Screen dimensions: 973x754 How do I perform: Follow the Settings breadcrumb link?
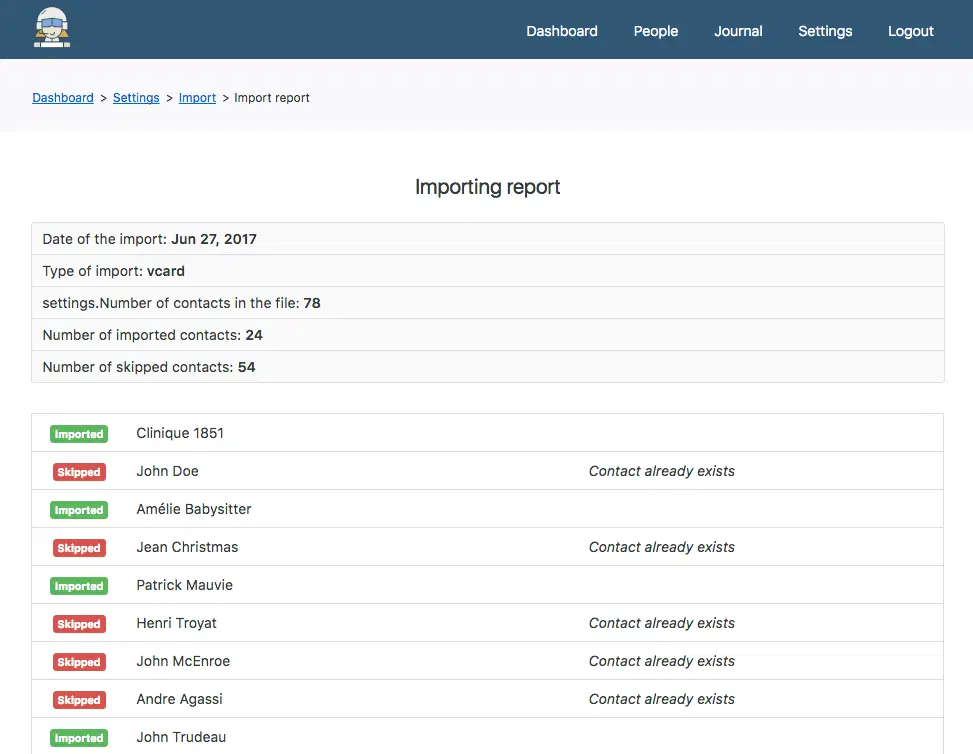[x=136, y=98]
